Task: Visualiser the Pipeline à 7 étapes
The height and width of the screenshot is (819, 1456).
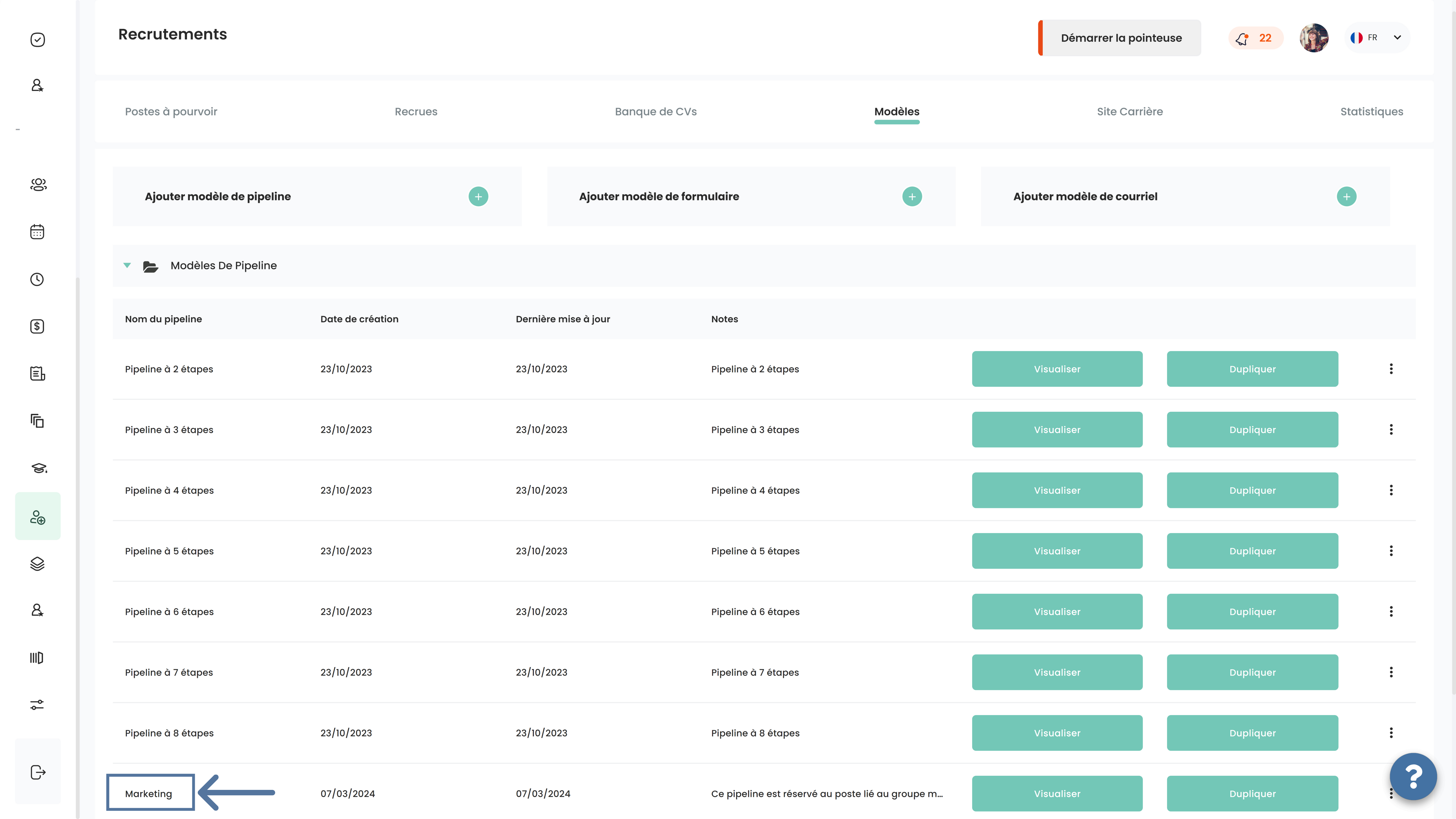Action: [x=1057, y=672]
